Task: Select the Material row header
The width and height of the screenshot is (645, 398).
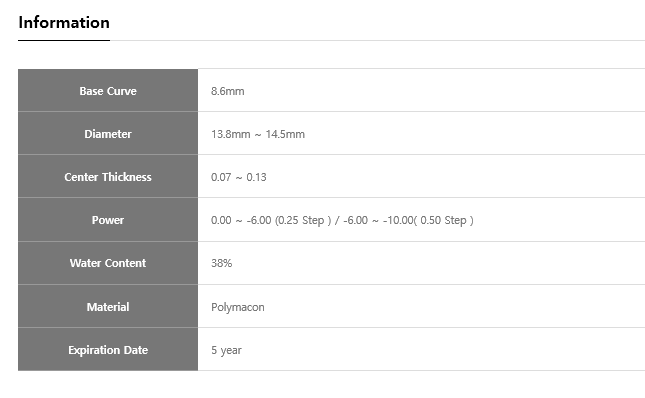Action: 108,306
